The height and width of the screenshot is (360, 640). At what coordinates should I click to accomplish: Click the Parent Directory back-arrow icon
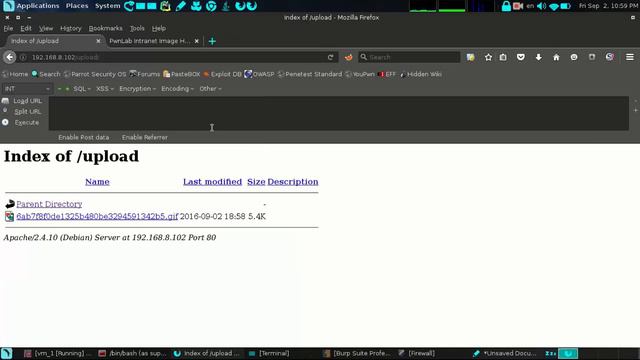pyautogui.click(x=10, y=204)
